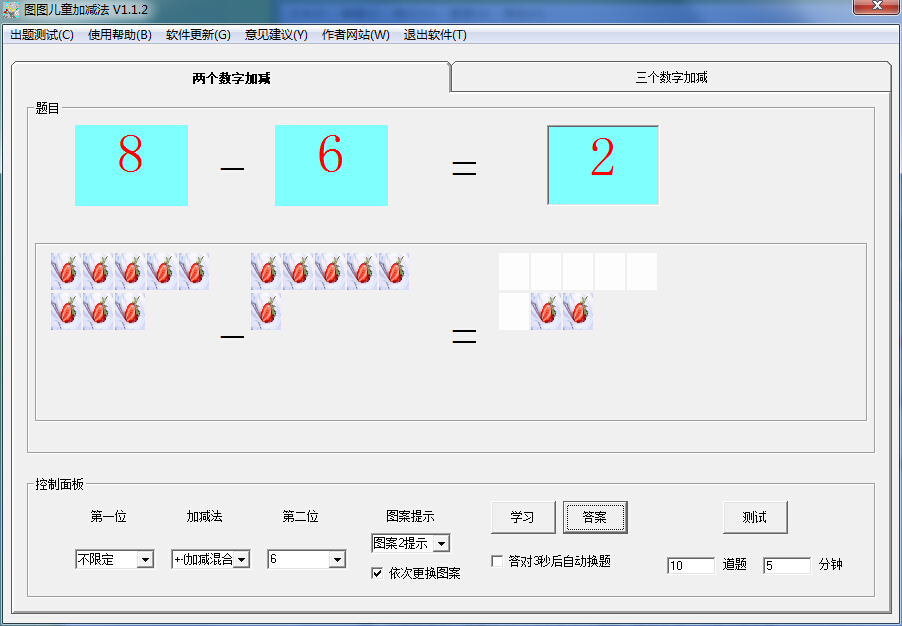
Task: Click the 道题 count field showing 10
Action: pos(690,565)
